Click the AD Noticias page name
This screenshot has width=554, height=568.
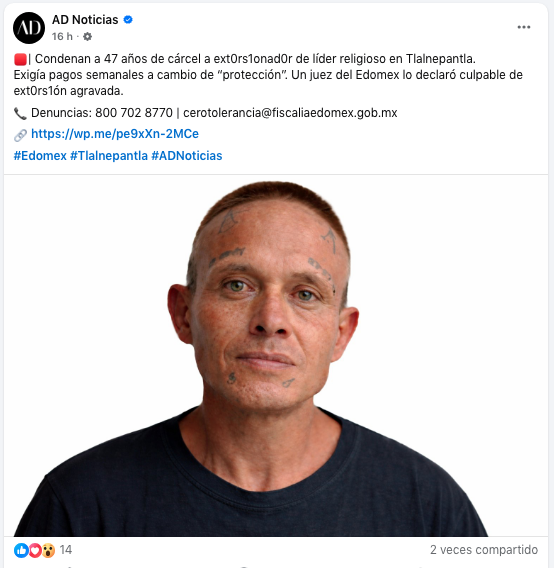pyautogui.click(x=85, y=20)
